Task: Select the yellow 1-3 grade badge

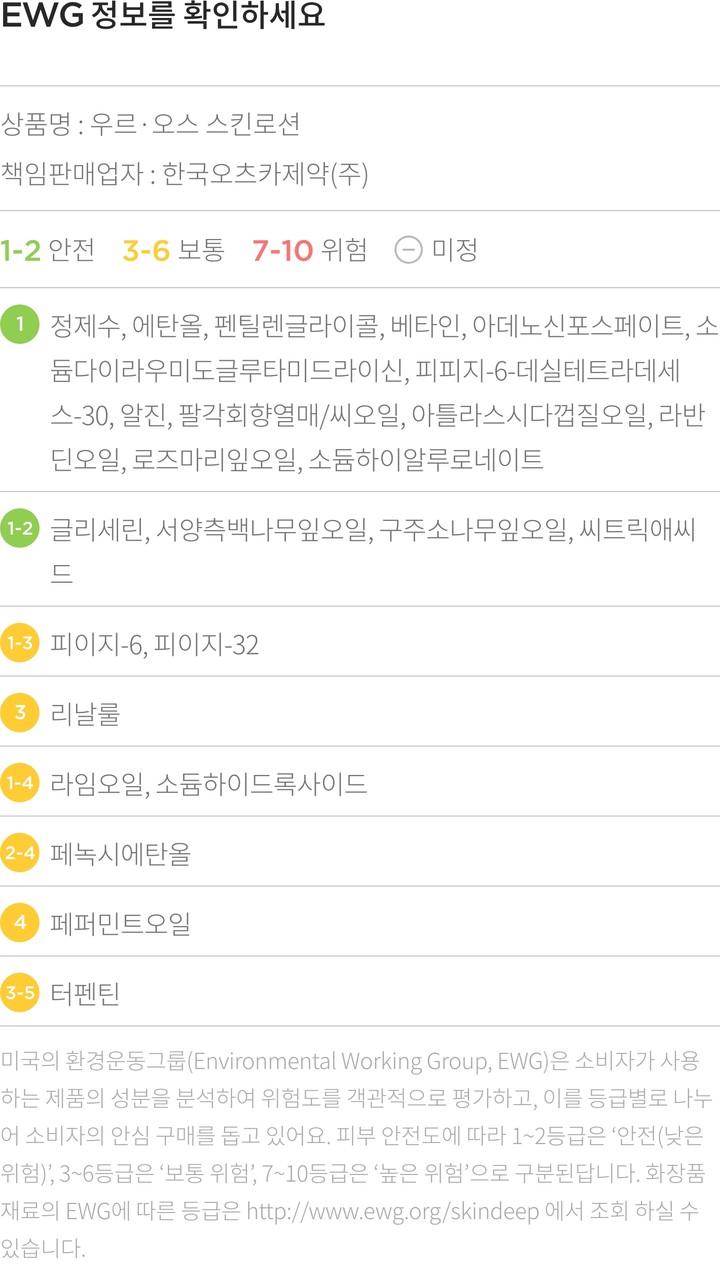Action: click(x=20, y=644)
